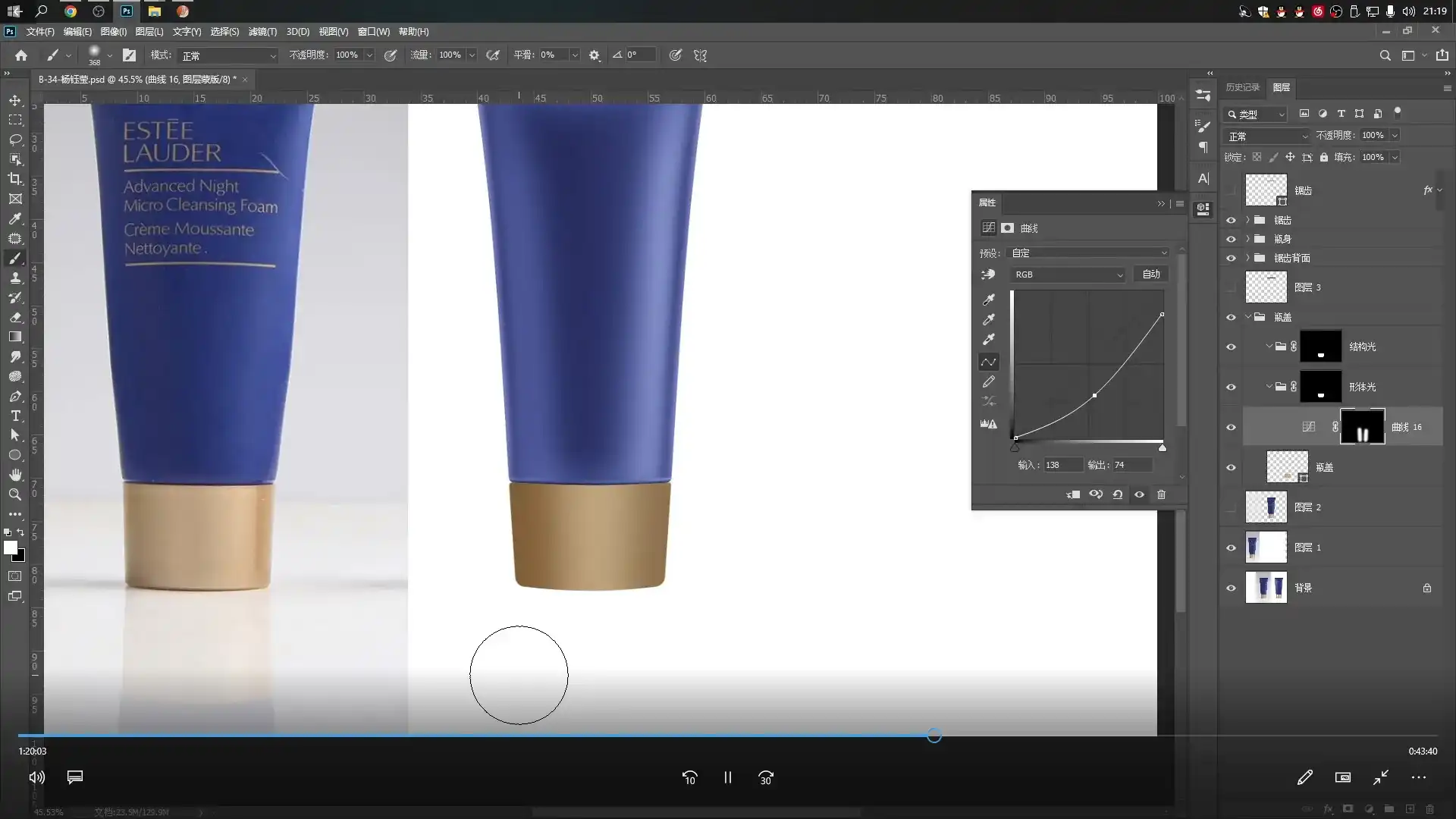Select the Zoom tool in toolbar
This screenshot has width=1456, height=819.
coord(15,494)
